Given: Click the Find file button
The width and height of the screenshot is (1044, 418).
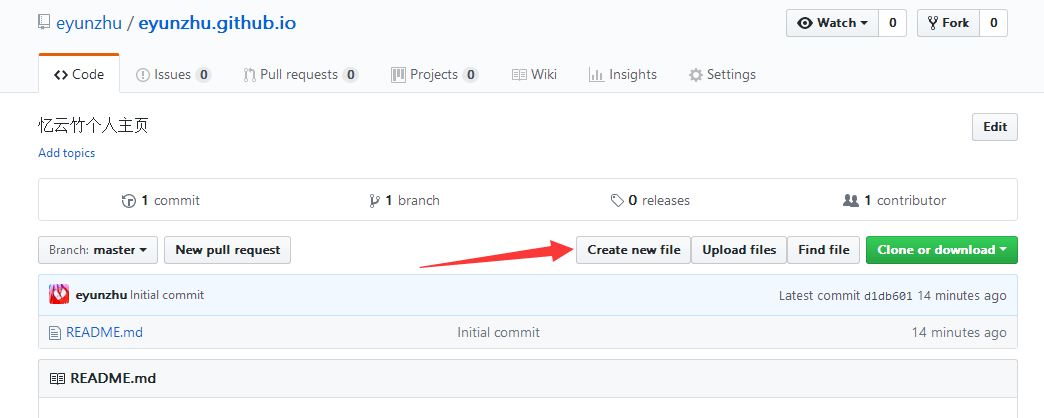Looking at the screenshot, I should 824,250.
